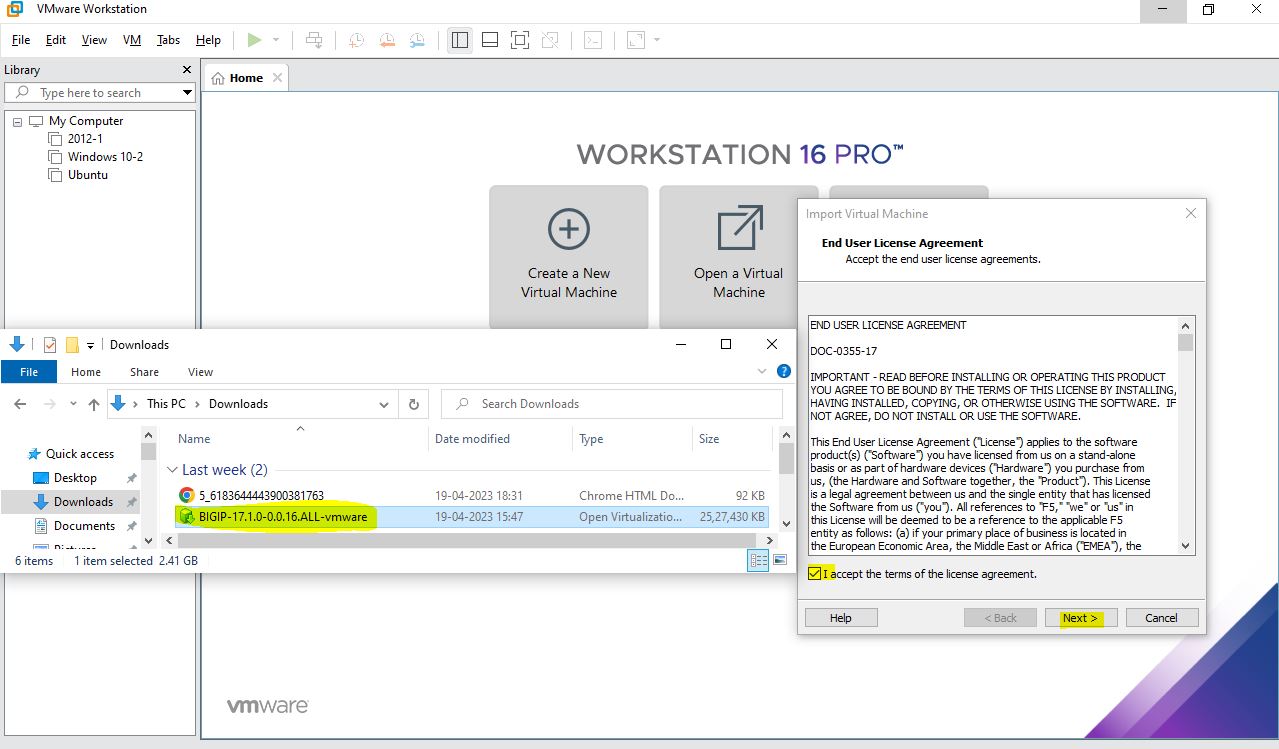Click the revert to snapshot icon

386,40
